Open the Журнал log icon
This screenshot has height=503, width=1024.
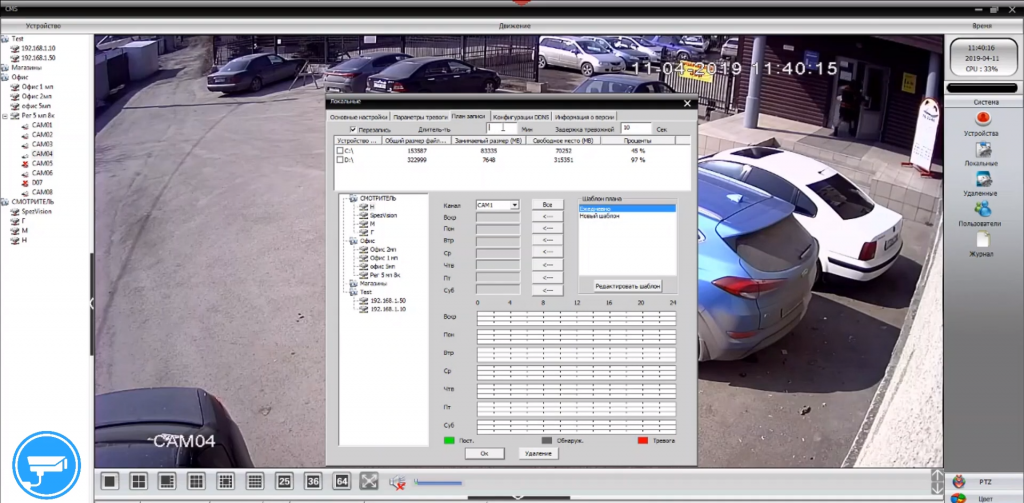click(x=982, y=240)
